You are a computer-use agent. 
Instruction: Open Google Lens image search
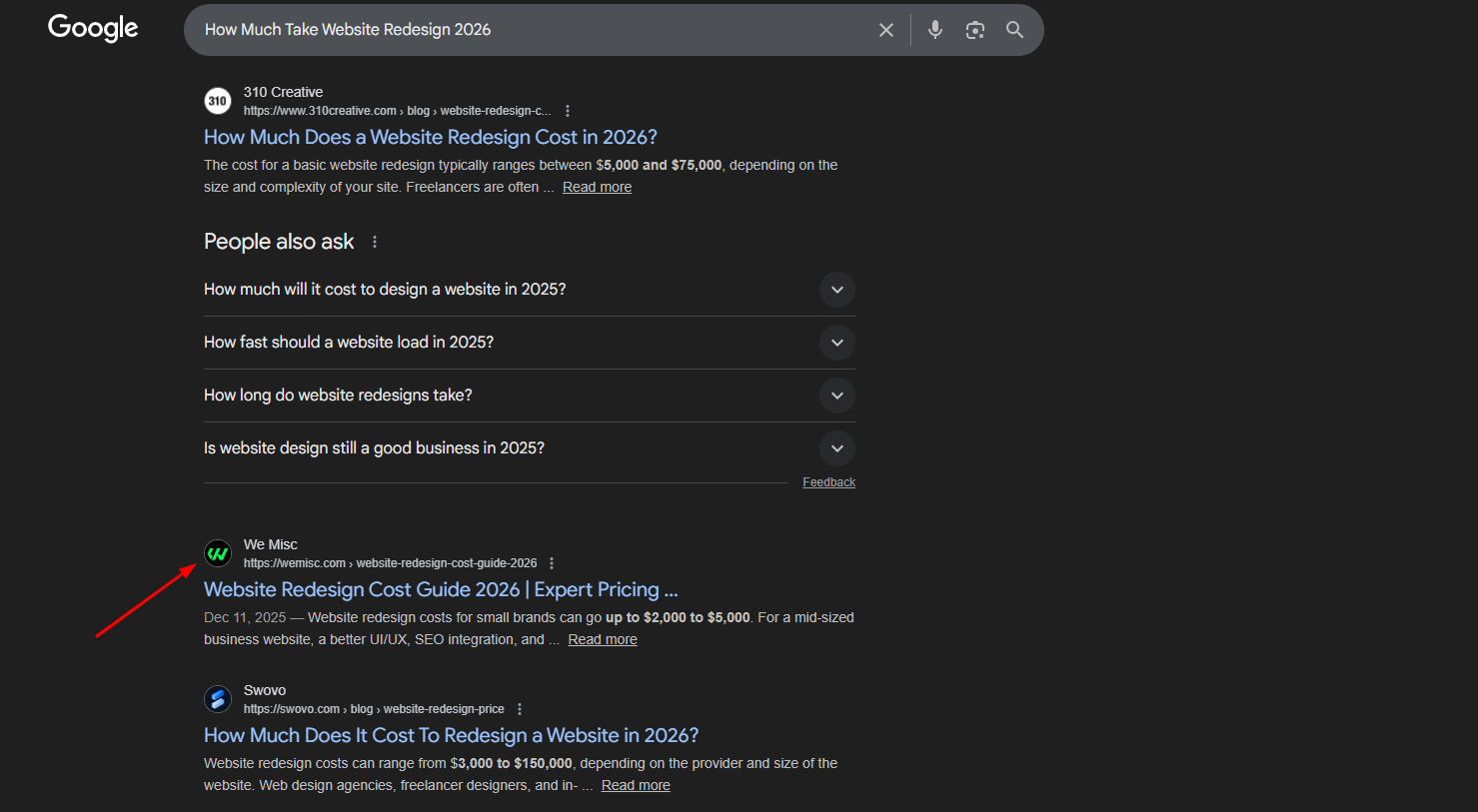pyautogui.click(x=974, y=30)
